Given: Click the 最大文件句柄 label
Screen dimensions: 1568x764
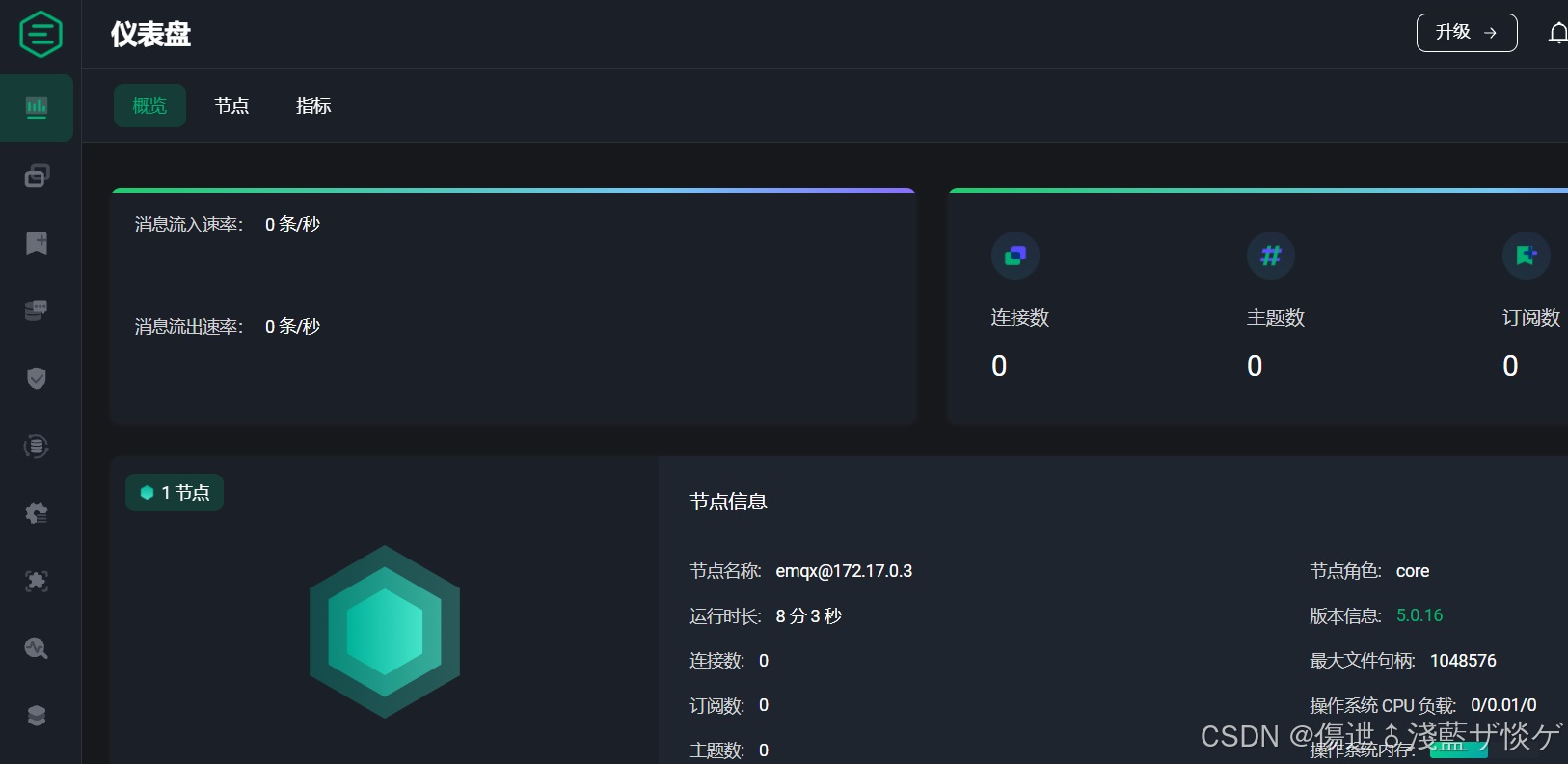Looking at the screenshot, I should 1362,661.
